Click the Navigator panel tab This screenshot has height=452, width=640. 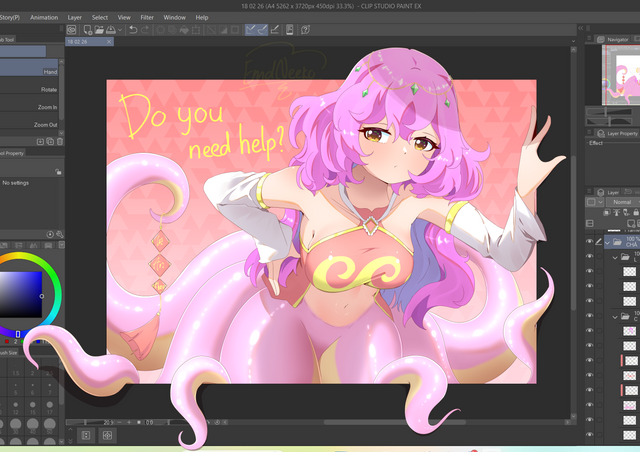point(613,40)
